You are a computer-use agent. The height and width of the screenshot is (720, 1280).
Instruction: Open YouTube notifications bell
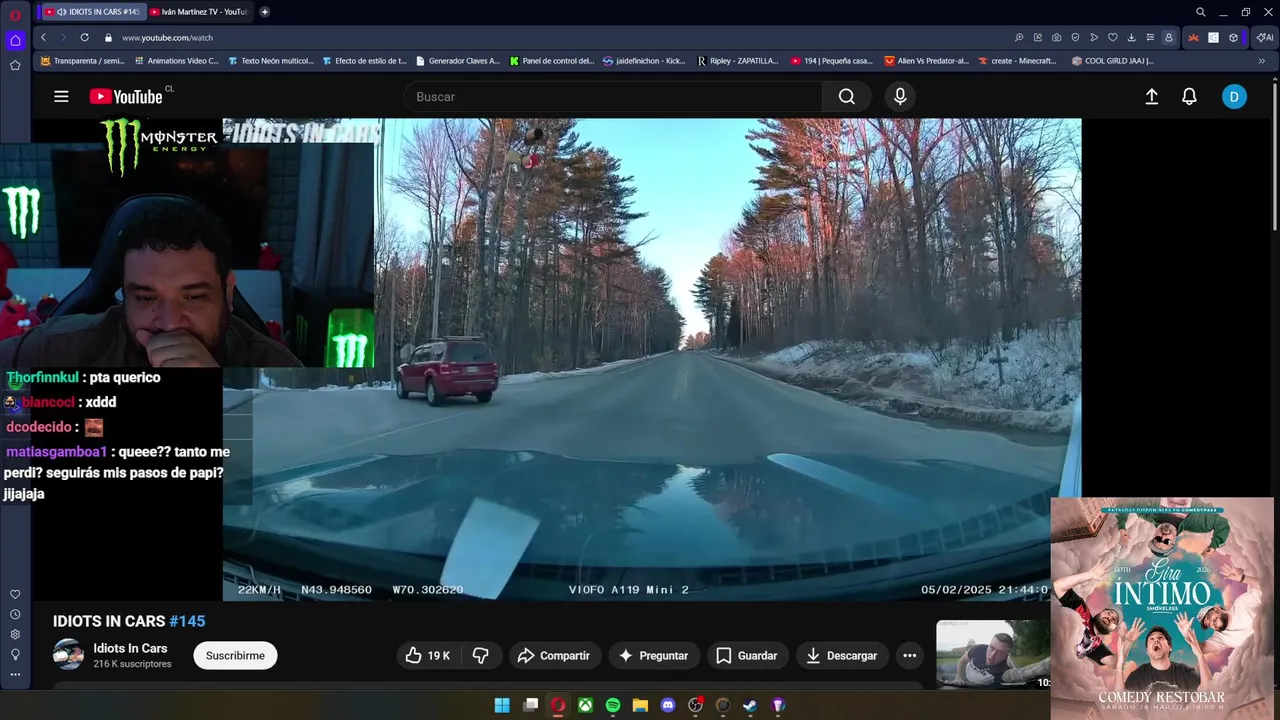coord(1189,97)
